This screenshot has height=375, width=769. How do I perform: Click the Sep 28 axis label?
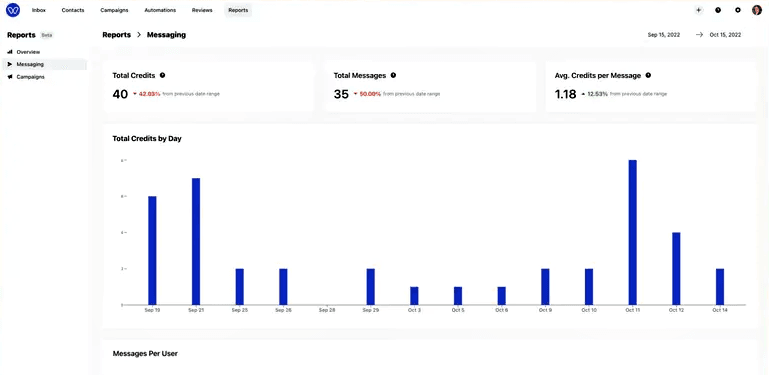click(x=327, y=310)
